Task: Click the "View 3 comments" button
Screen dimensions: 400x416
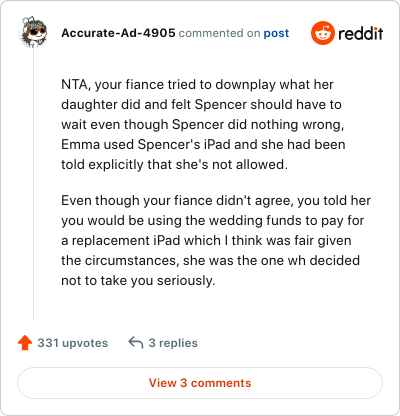Action: [x=200, y=383]
